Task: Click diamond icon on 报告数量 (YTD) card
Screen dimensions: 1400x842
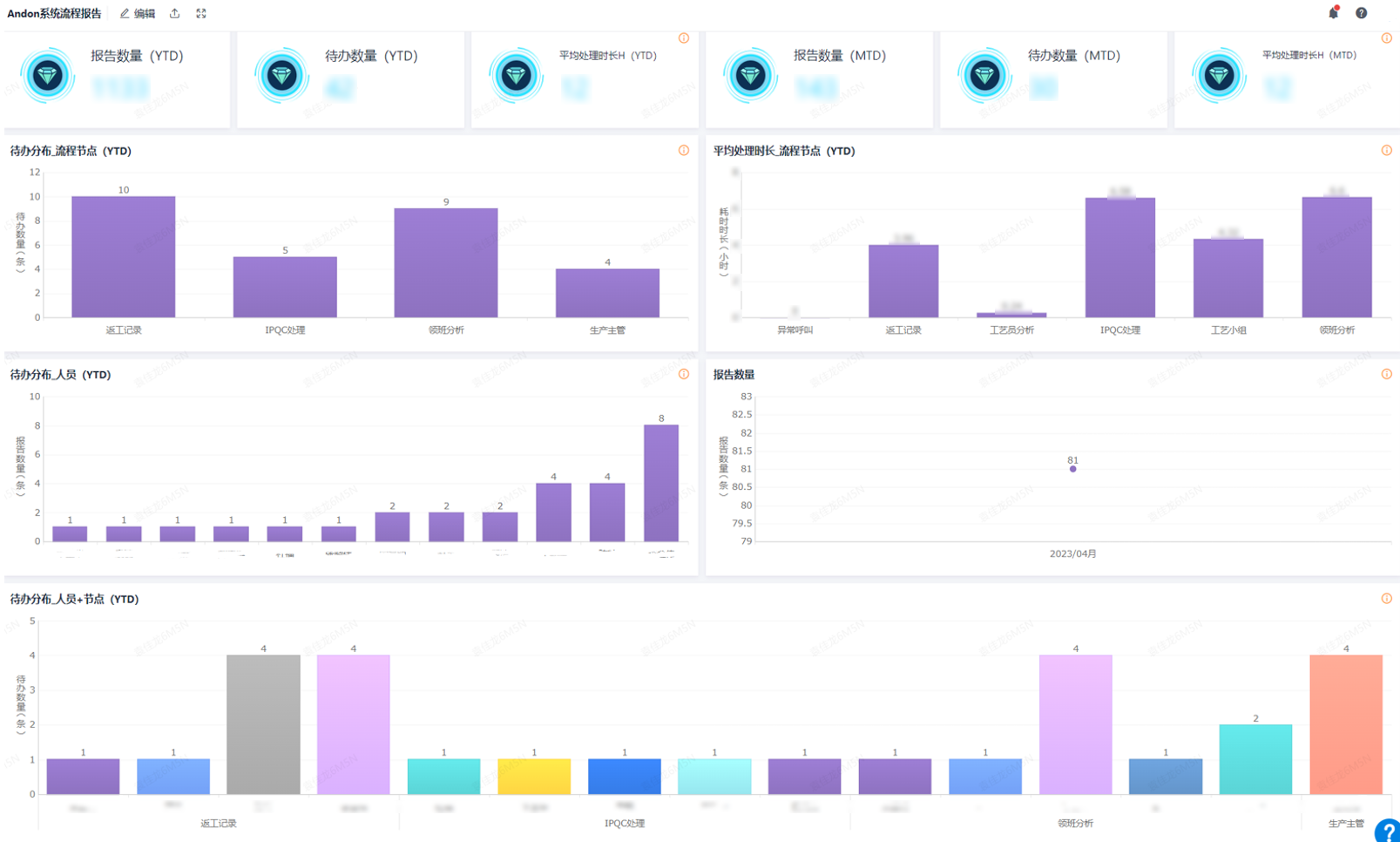Action: pyautogui.click(x=48, y=77)
